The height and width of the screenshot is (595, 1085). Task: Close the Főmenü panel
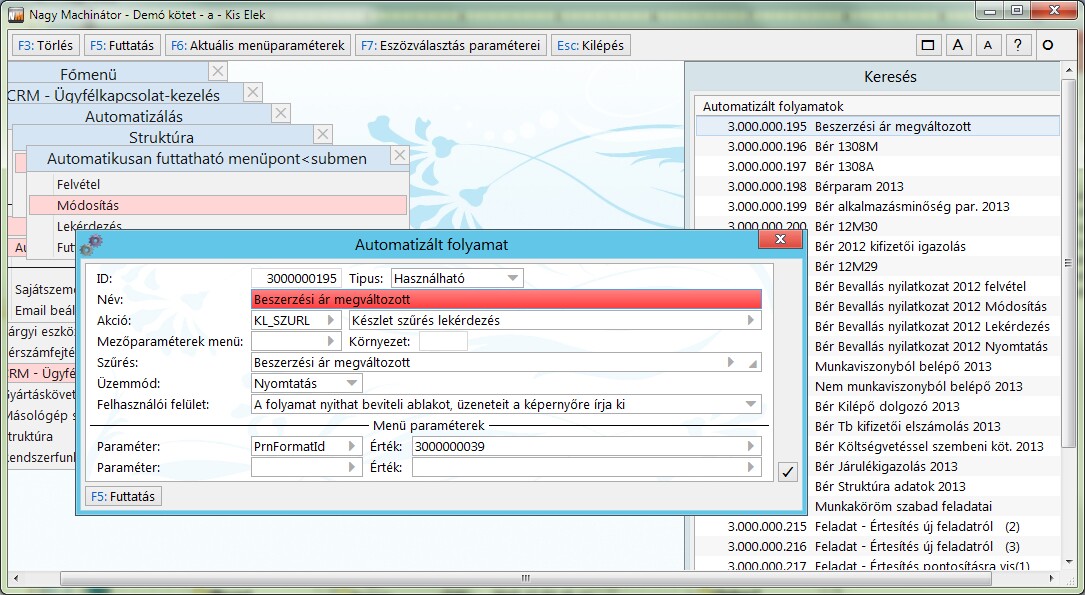click(x=217, y=71)
